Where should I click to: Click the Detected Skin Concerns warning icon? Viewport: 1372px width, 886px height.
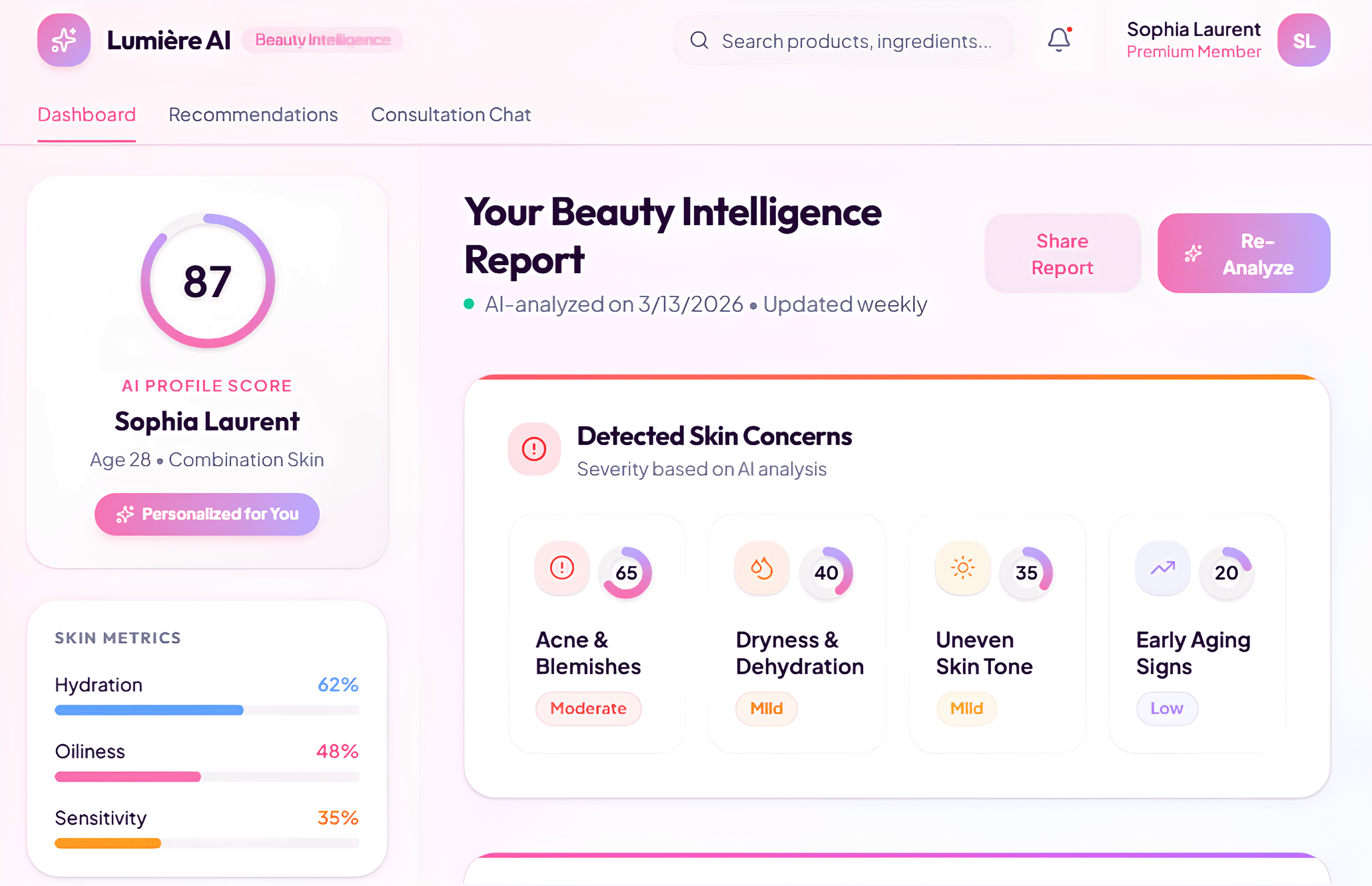point(533,449)
